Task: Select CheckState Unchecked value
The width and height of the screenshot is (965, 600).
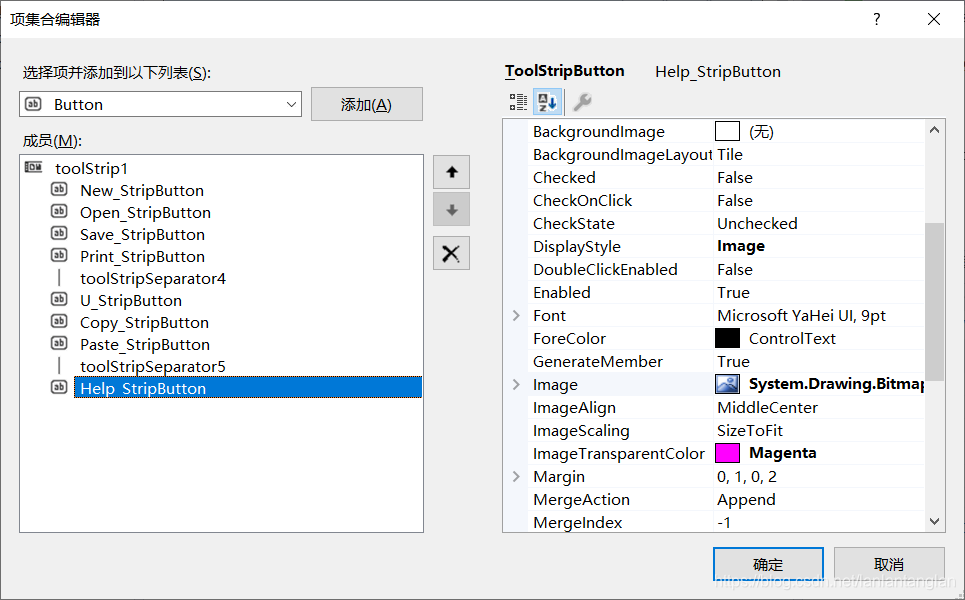Action: tap(757, 223)
